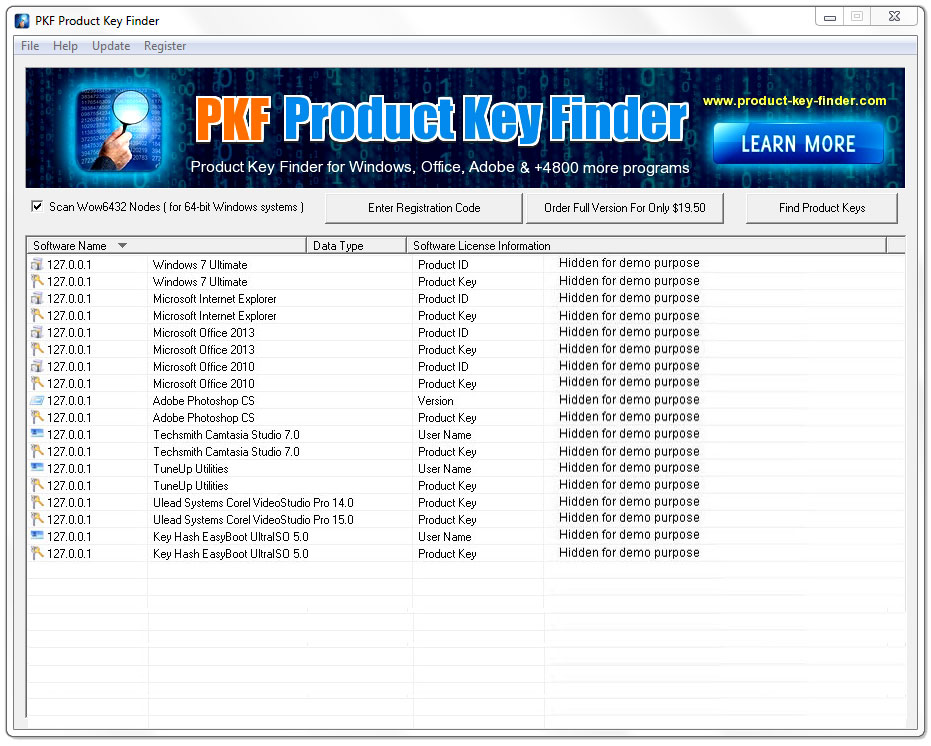Click the Office 2013 Product Key row icon
This screenshot has height=746, width=931.
click(37, 349)
